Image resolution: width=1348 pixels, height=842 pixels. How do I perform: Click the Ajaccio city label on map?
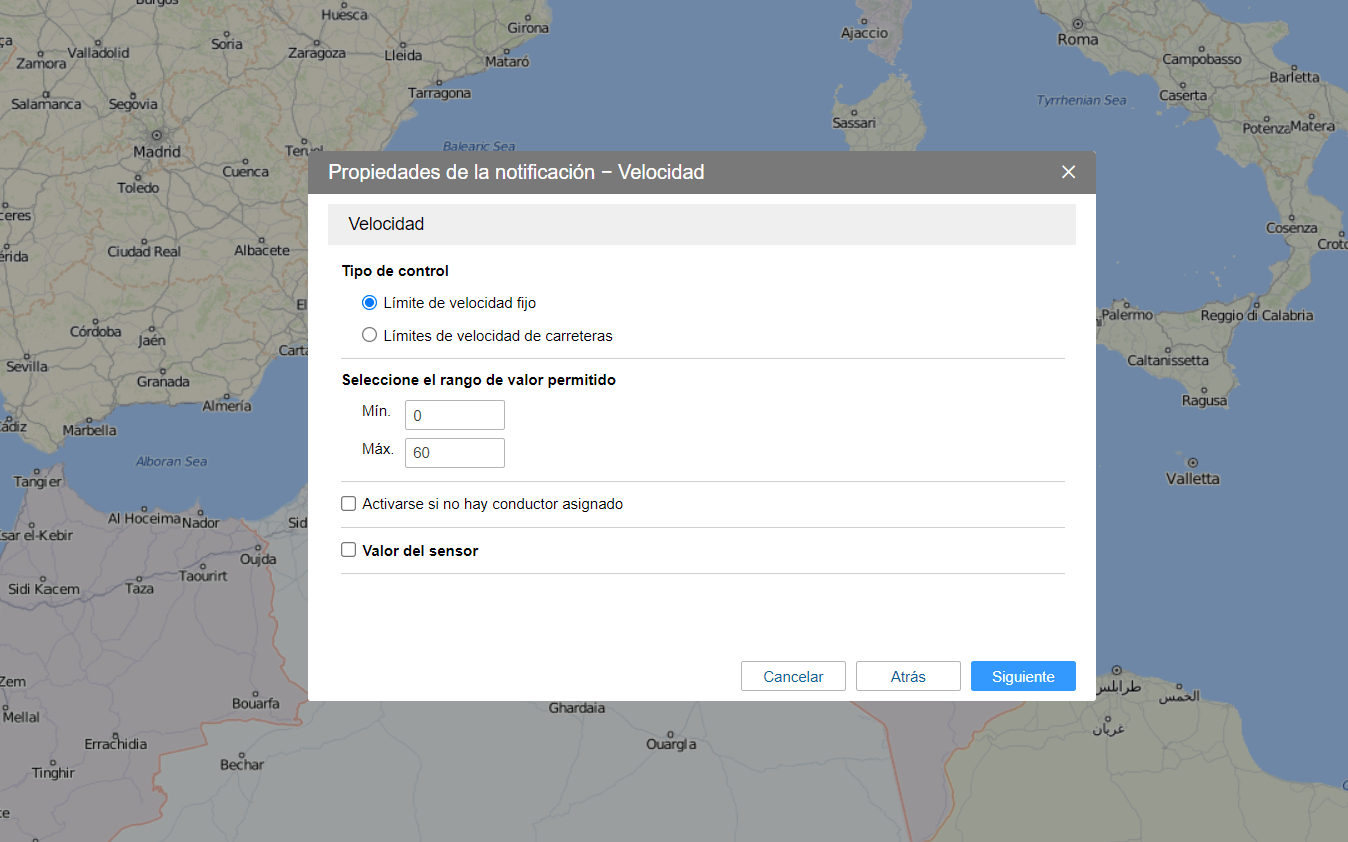864,33
